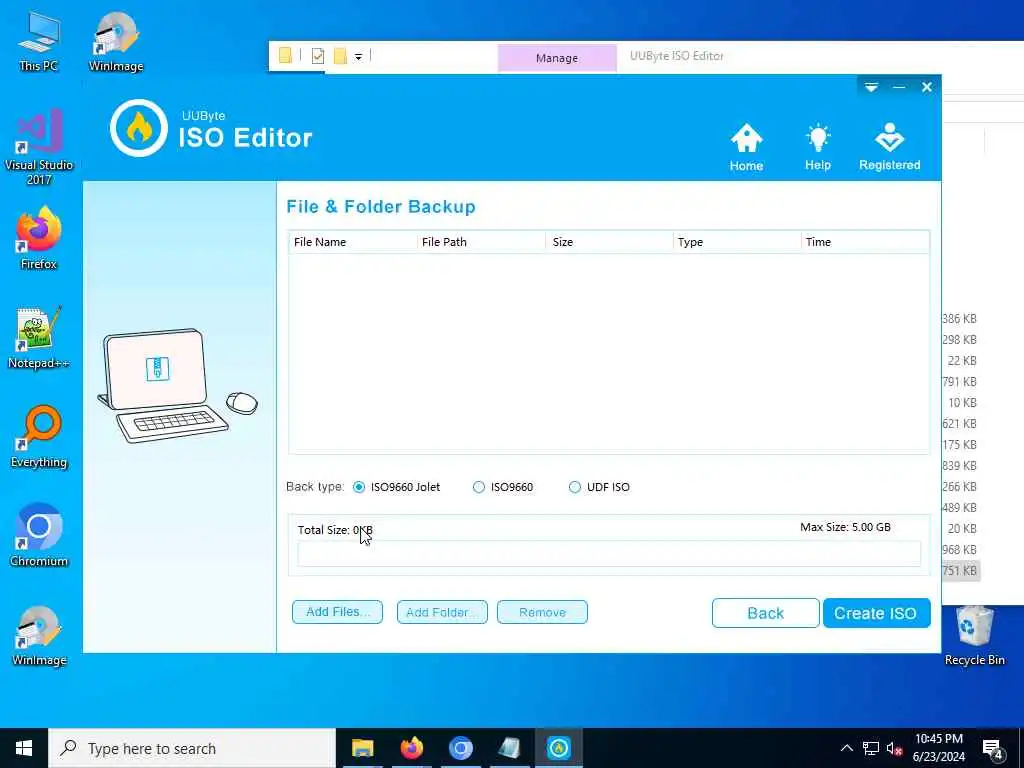Open the ISO Editor title bar dropdown menu
Image resolution: width=1024 pixels, height=768 pixels.
coord(871,87)
